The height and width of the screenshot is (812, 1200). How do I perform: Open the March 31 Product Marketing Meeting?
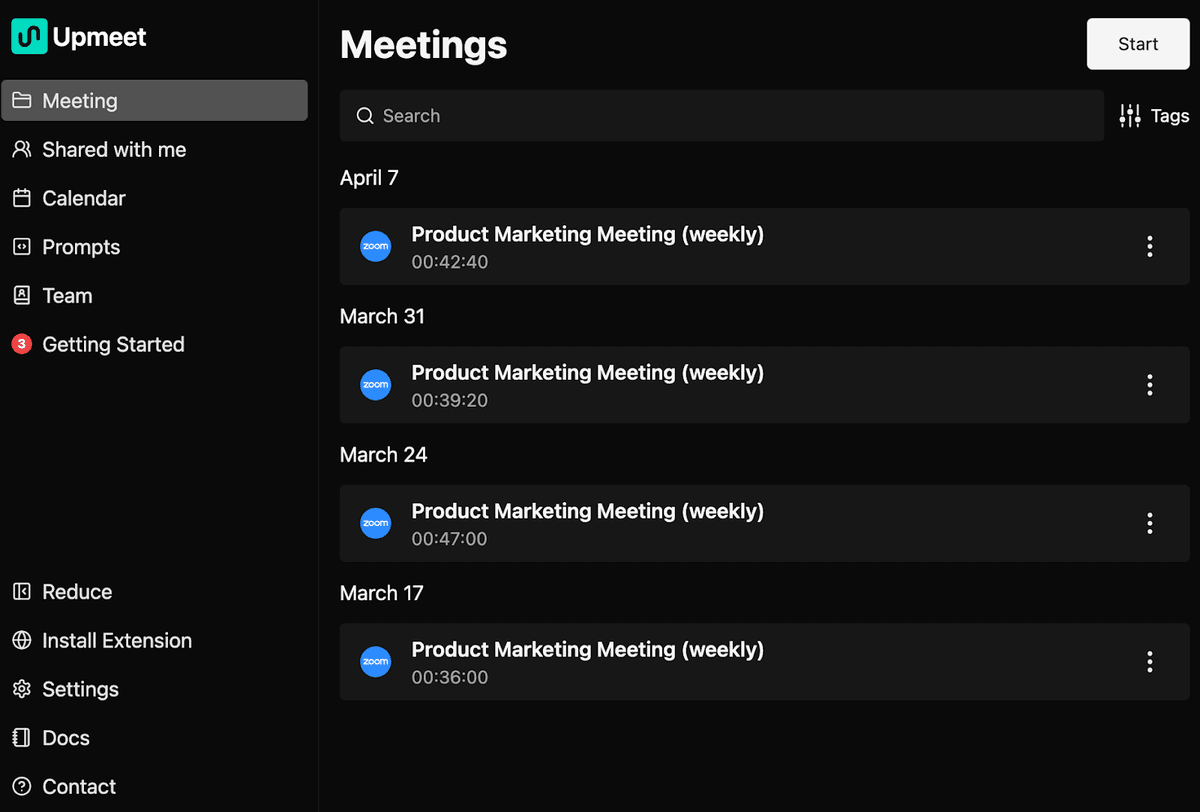pyautogui.click(x=587, y=373)
